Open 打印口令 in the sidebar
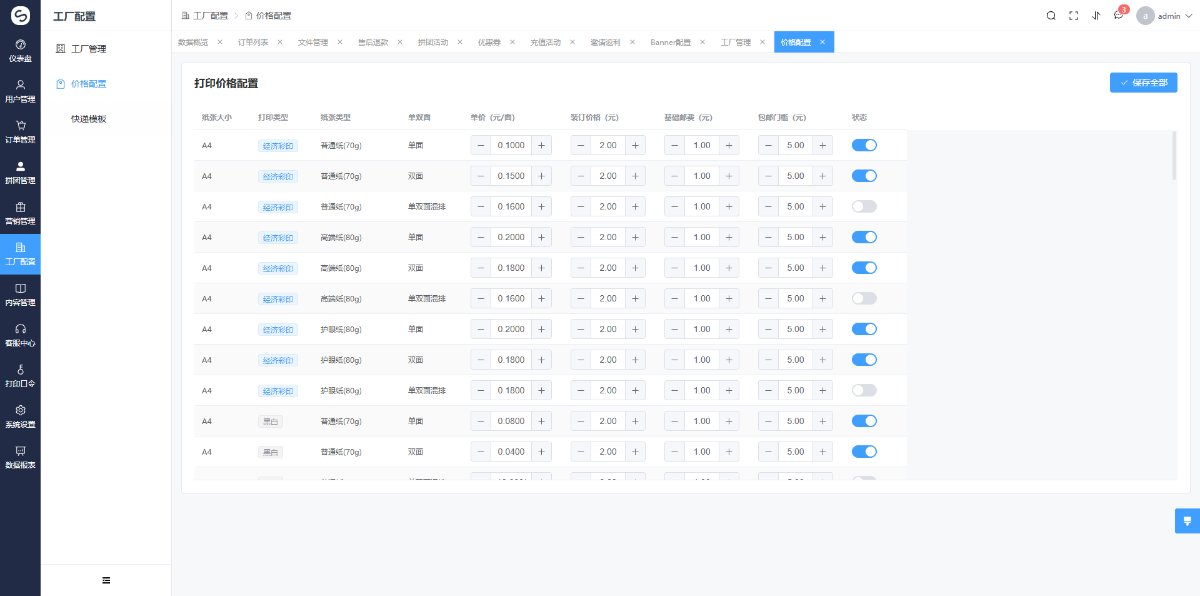1200x596 pixels. pyautogui.click(x=20, y=376)
